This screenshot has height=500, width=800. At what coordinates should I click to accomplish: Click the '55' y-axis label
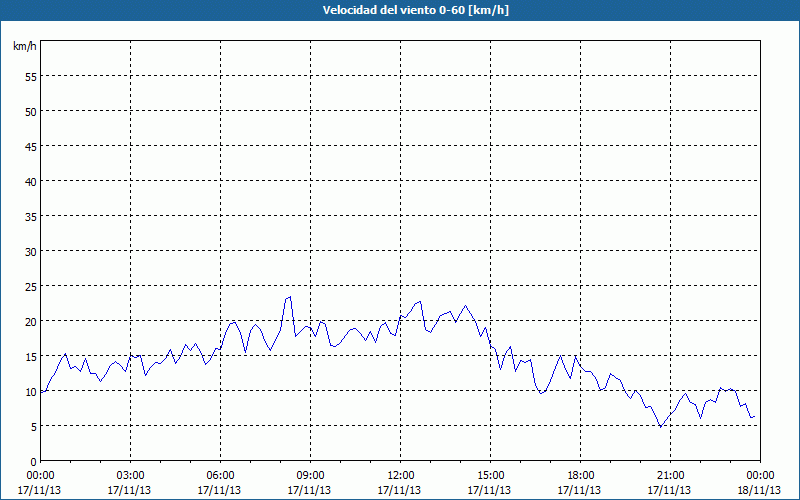coord(31,77)
